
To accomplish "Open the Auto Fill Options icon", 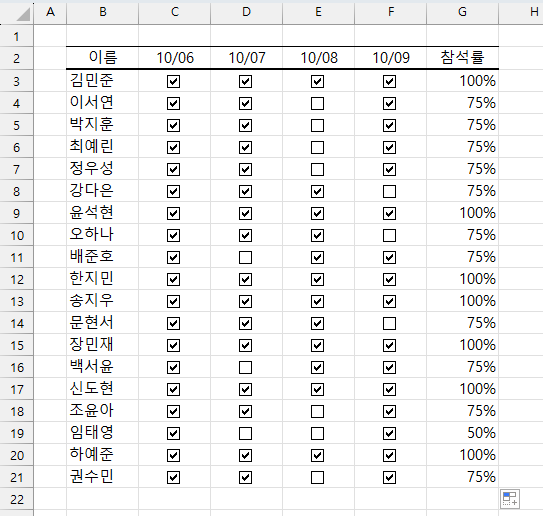I will point(510,499).
